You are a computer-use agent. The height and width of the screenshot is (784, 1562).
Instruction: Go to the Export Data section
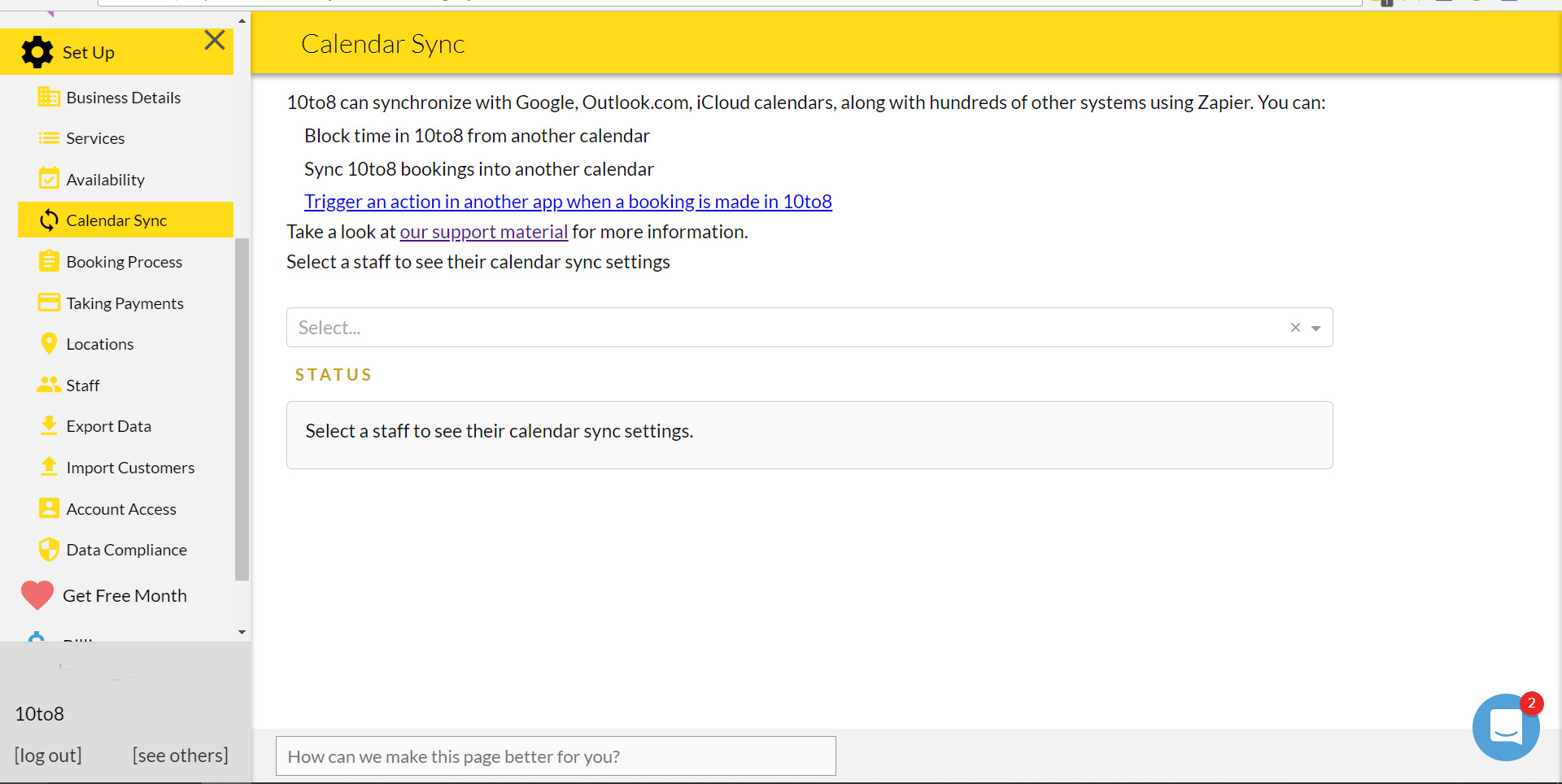click(108, 426)
